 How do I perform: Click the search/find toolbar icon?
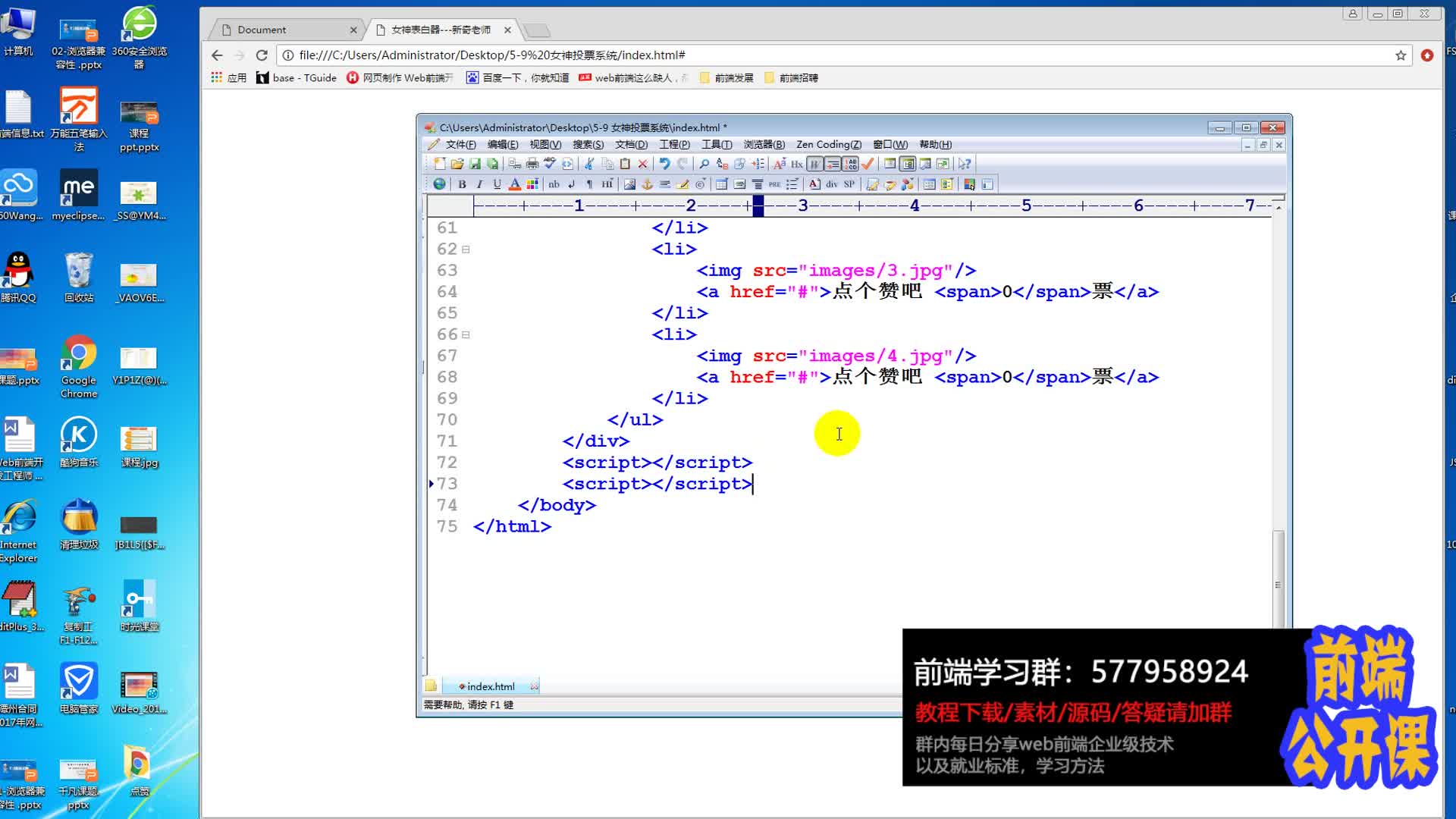706,164
